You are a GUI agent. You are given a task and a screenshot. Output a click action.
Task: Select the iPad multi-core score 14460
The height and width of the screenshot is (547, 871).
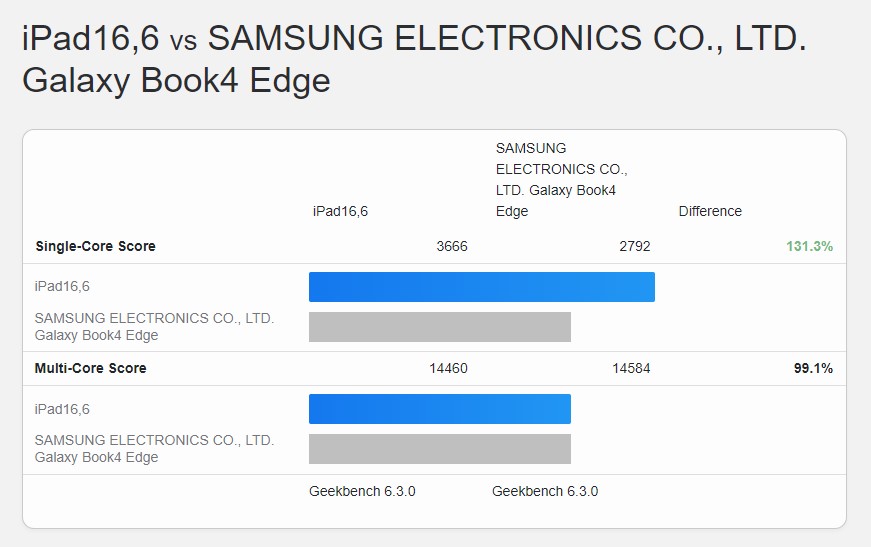pyautogui.click(x=448, y=368)
